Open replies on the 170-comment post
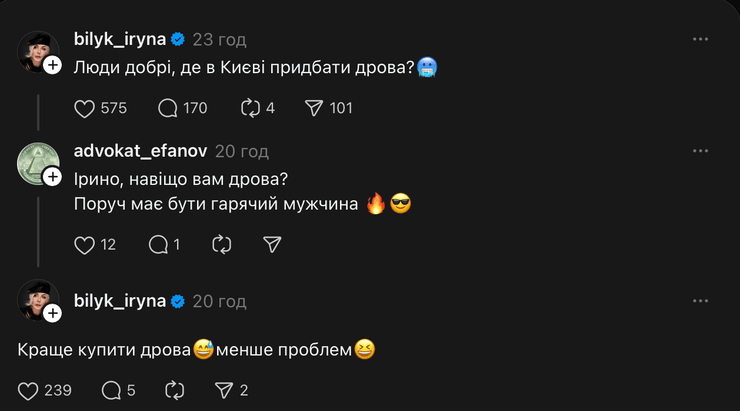This screenshot has height=411, width=740. [168, 108]
